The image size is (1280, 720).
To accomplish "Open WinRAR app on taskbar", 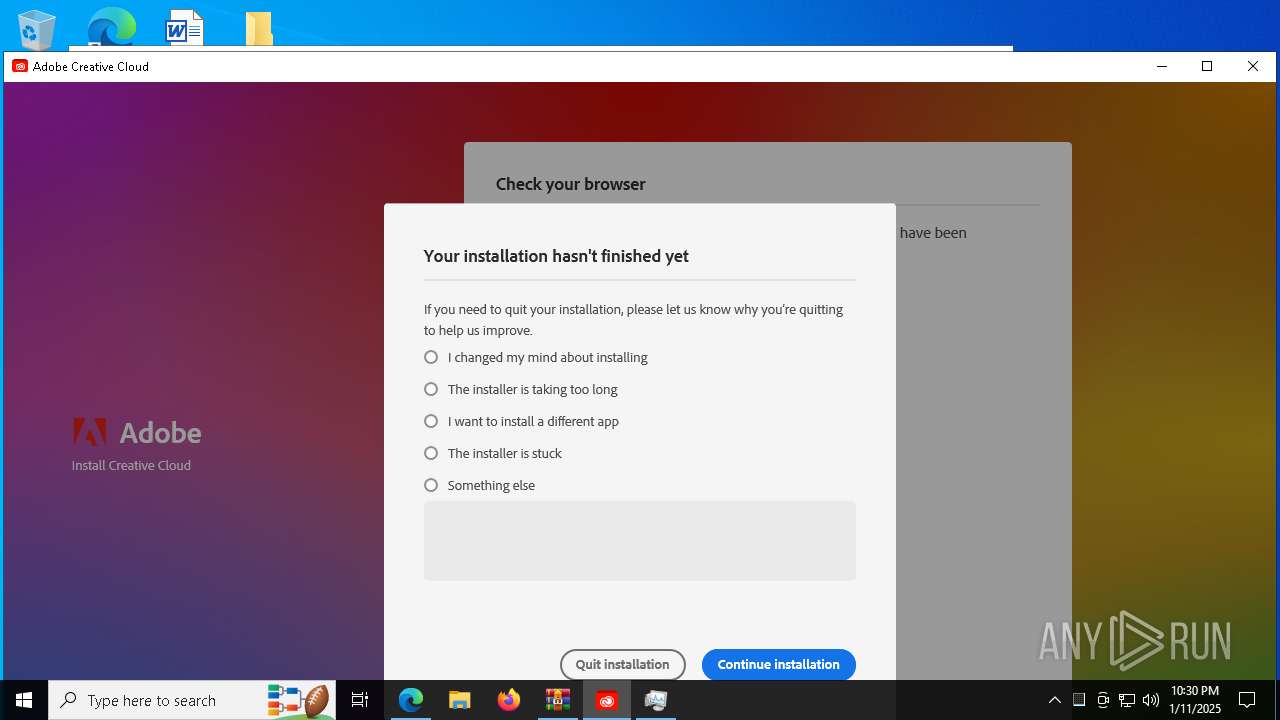I will 557,700.
